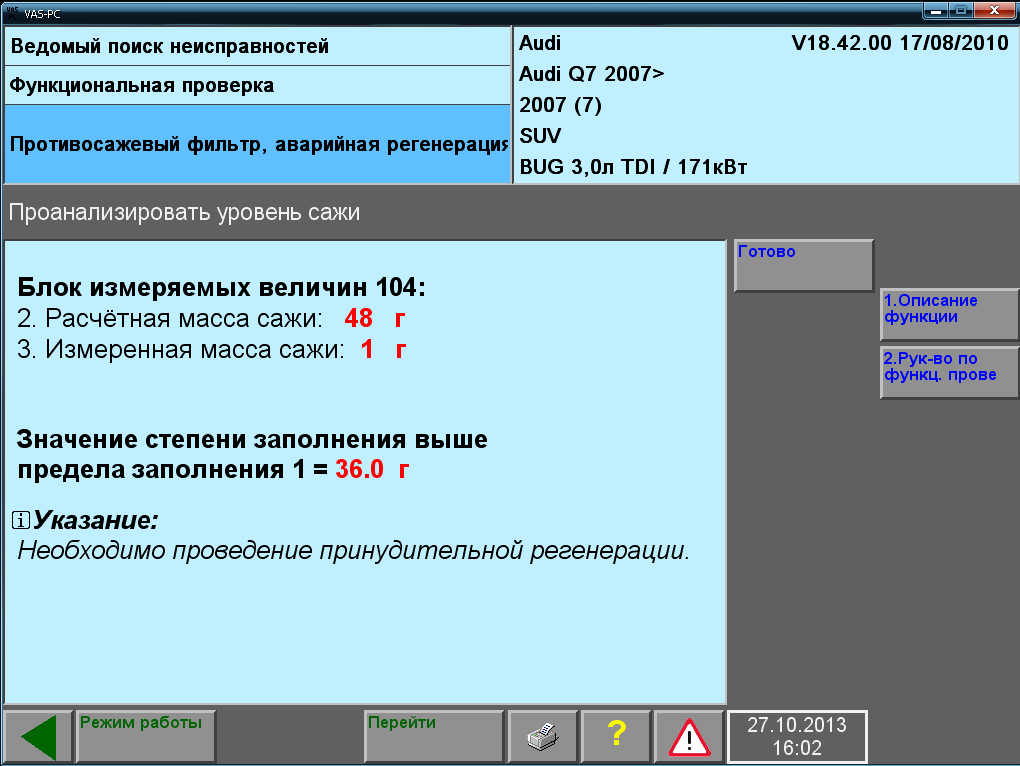Click the Готово button

click(803, 265)
